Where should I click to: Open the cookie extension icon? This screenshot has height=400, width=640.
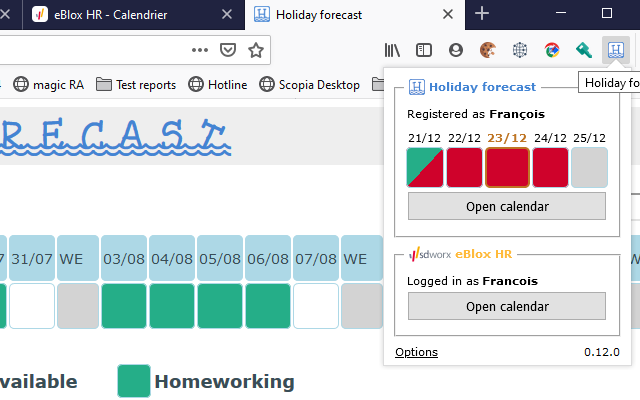tap(488, 50)
